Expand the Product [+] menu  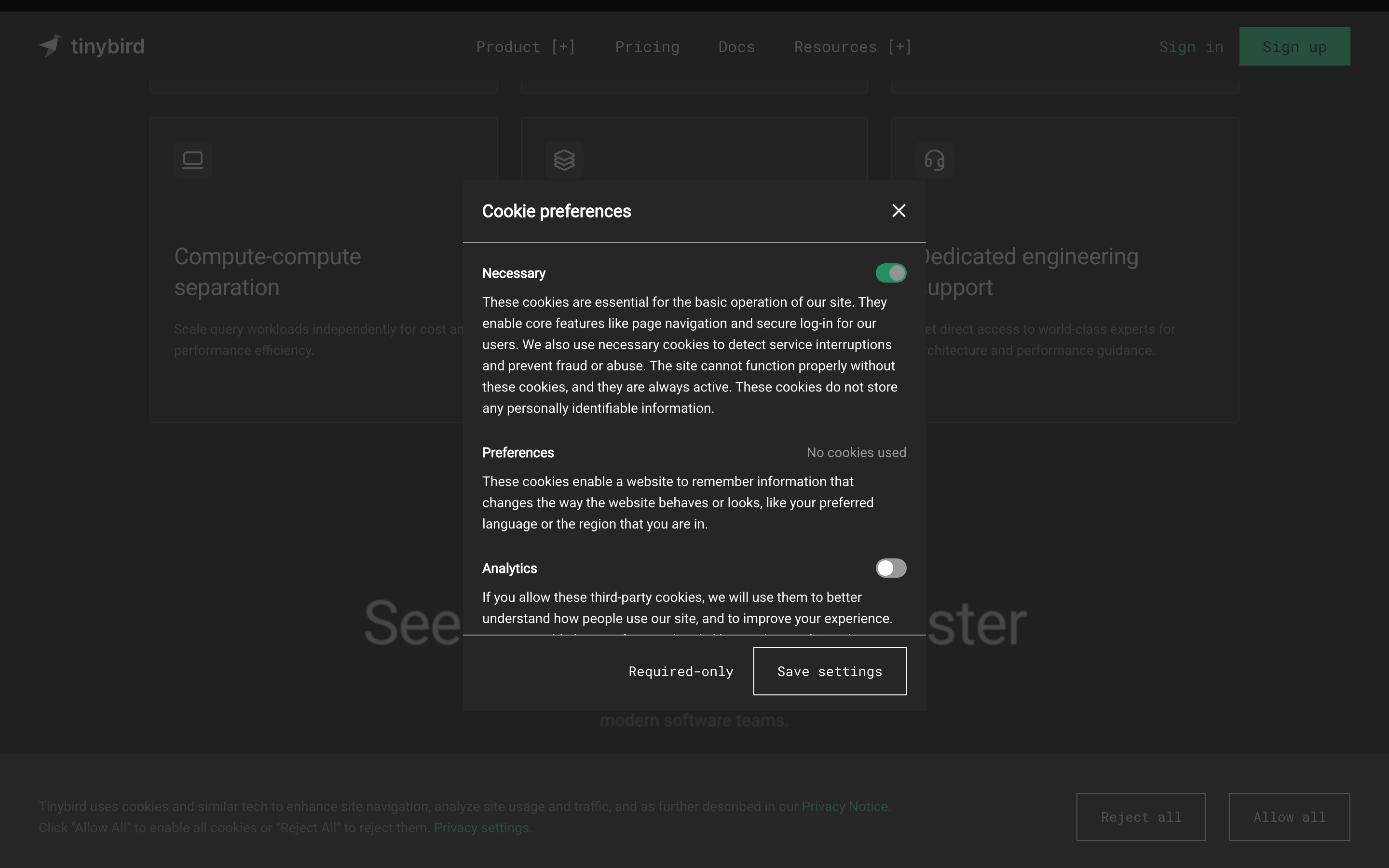[x=525, y=46]
